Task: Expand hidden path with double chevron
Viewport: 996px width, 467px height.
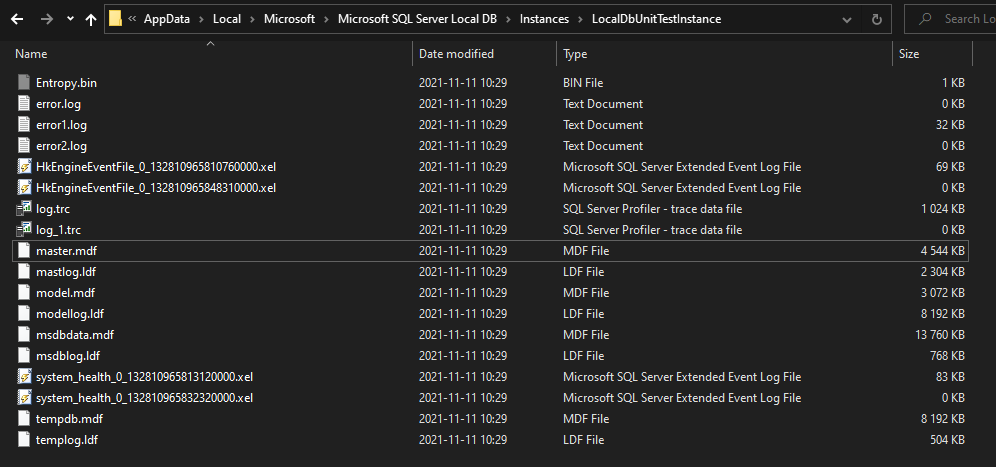Action: pyautogui.click(x=132, y=19)
